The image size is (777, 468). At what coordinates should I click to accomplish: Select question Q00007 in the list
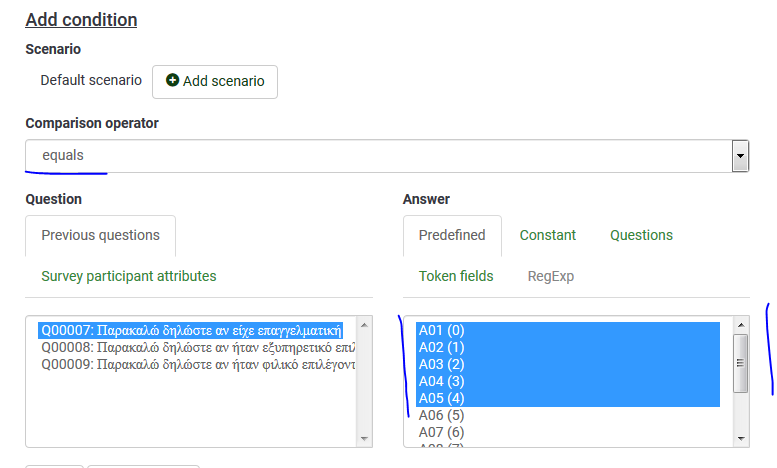pyautogui.click(x=190, y=329)
